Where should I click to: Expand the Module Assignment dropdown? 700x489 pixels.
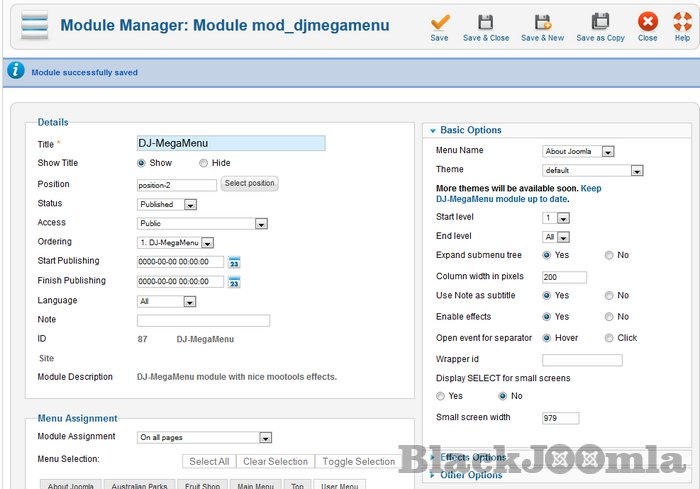204,437
